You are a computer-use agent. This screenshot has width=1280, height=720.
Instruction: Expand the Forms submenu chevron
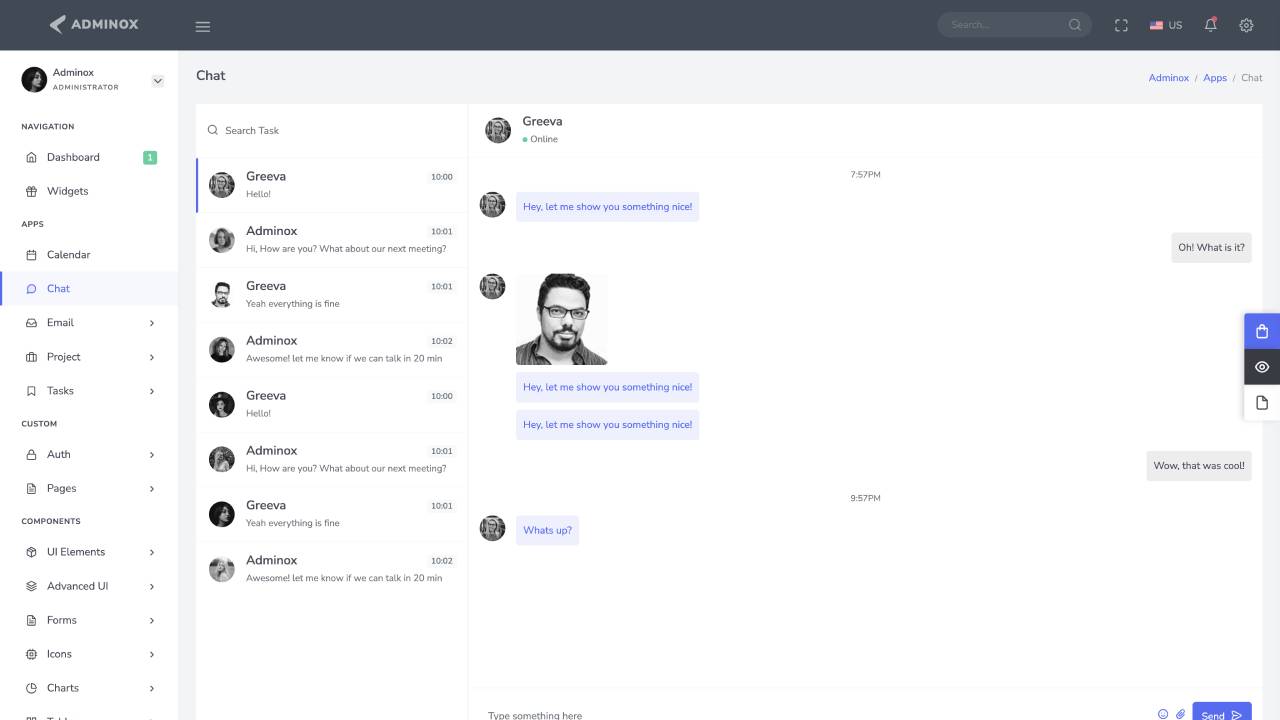click(152, 620)
